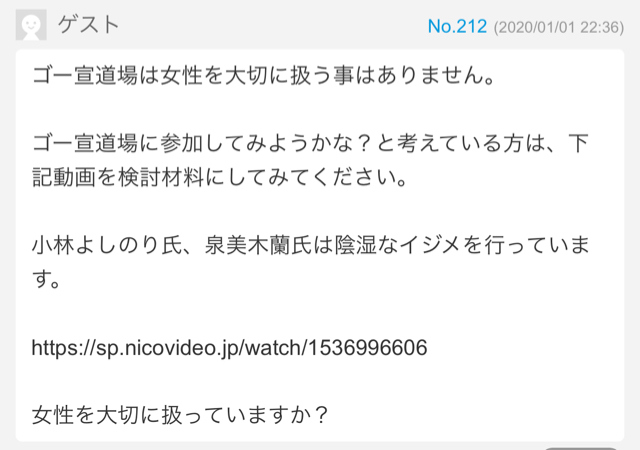Click the line starting ゴー宣道場に参加してみようかな
640x450 pixels.
[x=311, y=143]
